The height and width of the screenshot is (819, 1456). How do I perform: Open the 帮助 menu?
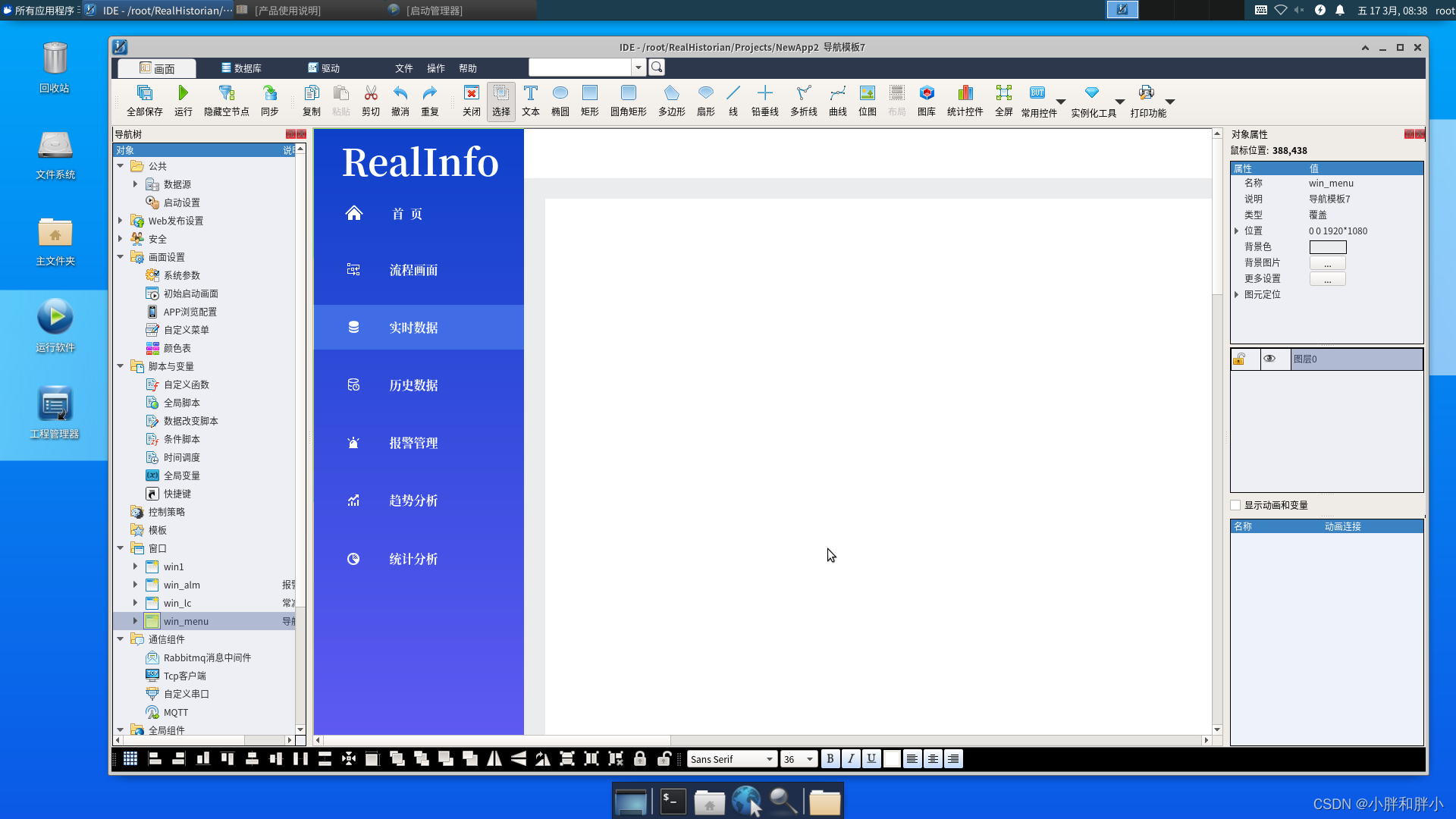[x=467, y=68]
